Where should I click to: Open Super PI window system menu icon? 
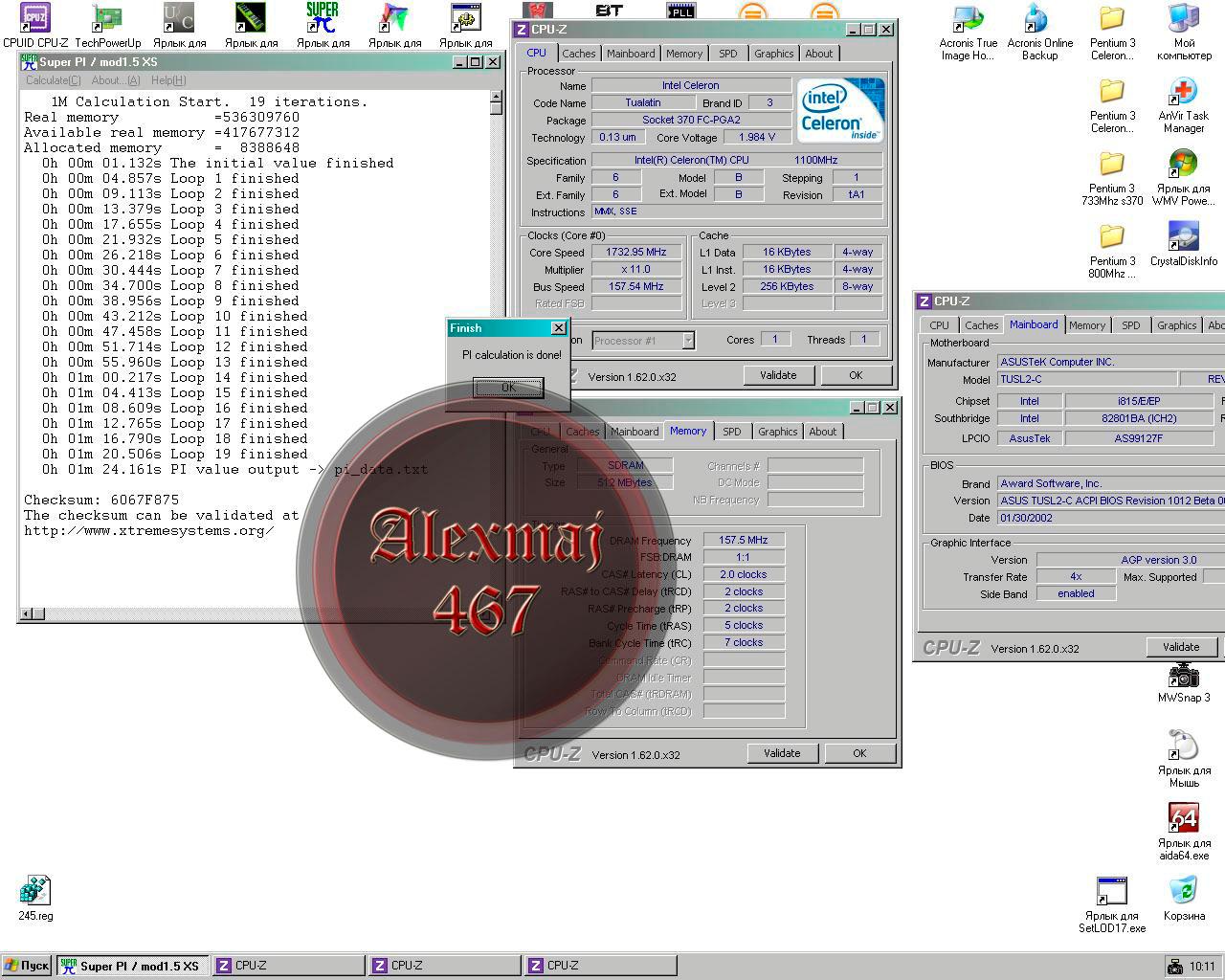pyautogui.click(x=29, y=61)
